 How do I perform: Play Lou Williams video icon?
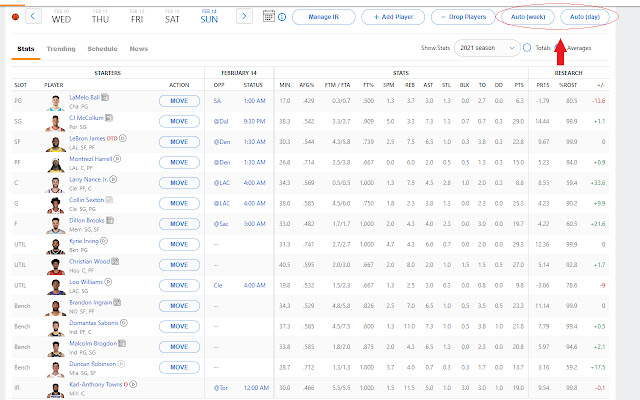(x=108, y=282)
